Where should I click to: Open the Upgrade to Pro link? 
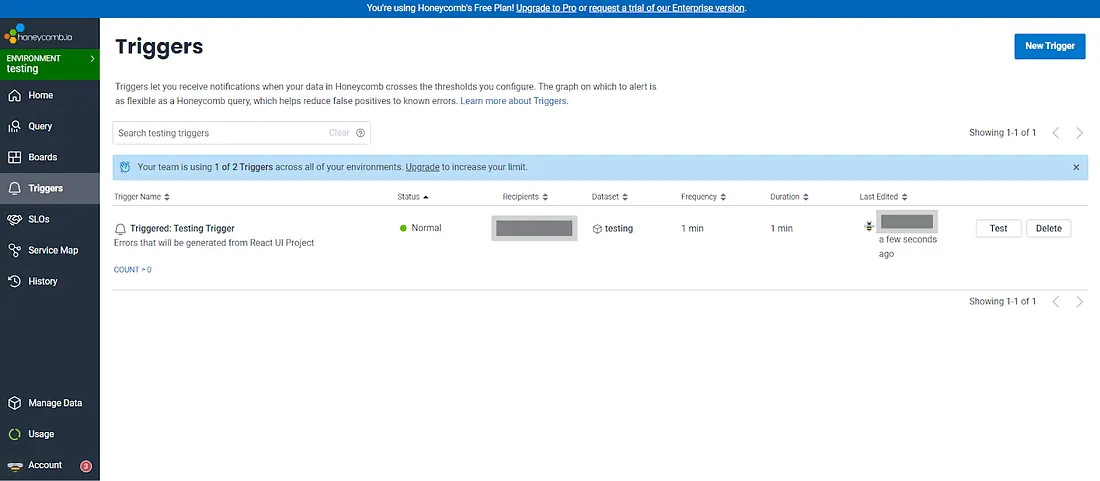tap(552, 8)
